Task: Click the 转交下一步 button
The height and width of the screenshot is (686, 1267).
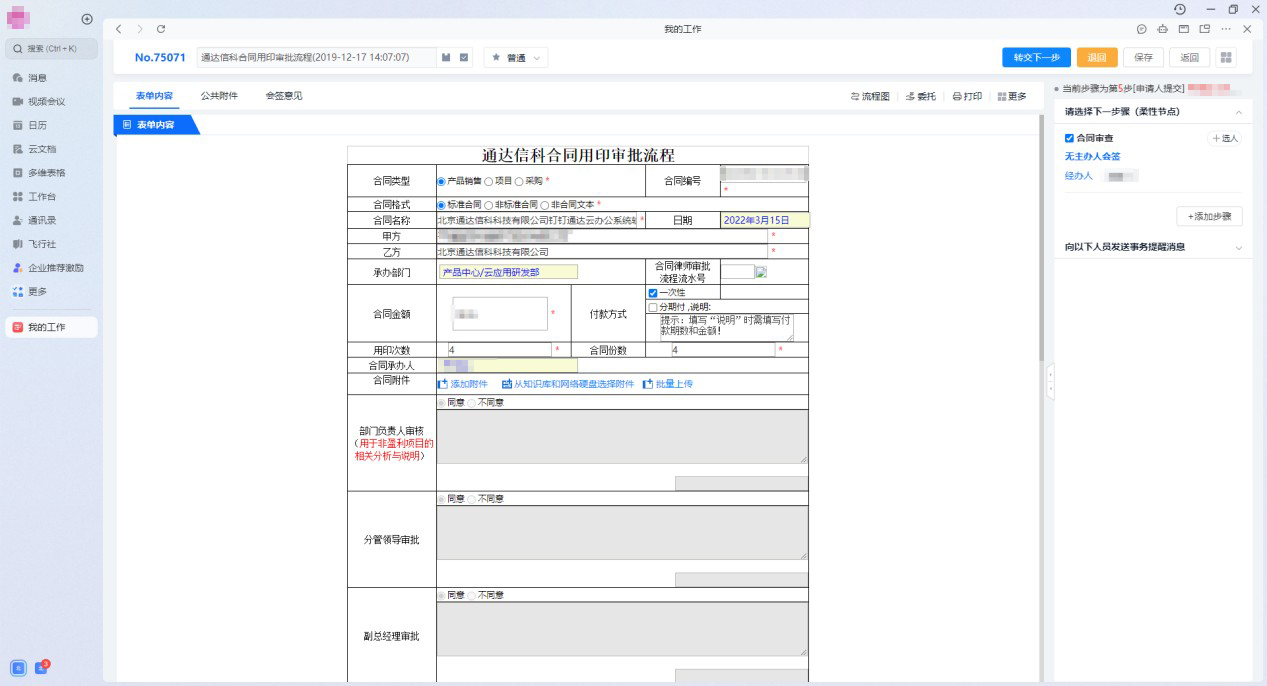Action: coord(1036,57)
